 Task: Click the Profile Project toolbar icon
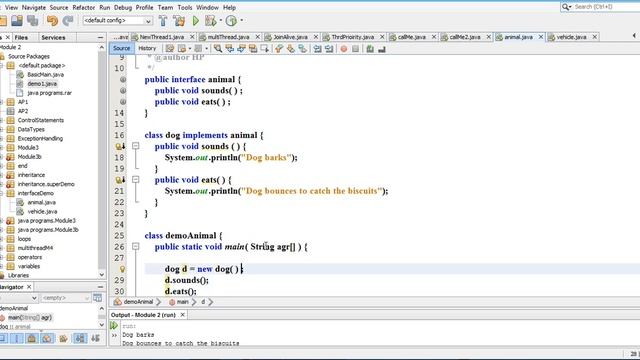[x=231, y=20]
